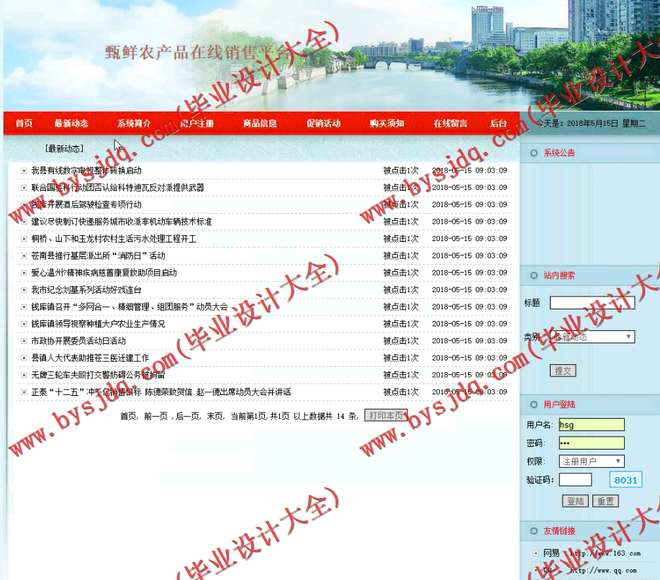This screenshot has height=580, width=660.
Task: Open news 钱库镇领导视察种植大户农业生产情况
Action: pyautogui.click(x=98, y=324)
